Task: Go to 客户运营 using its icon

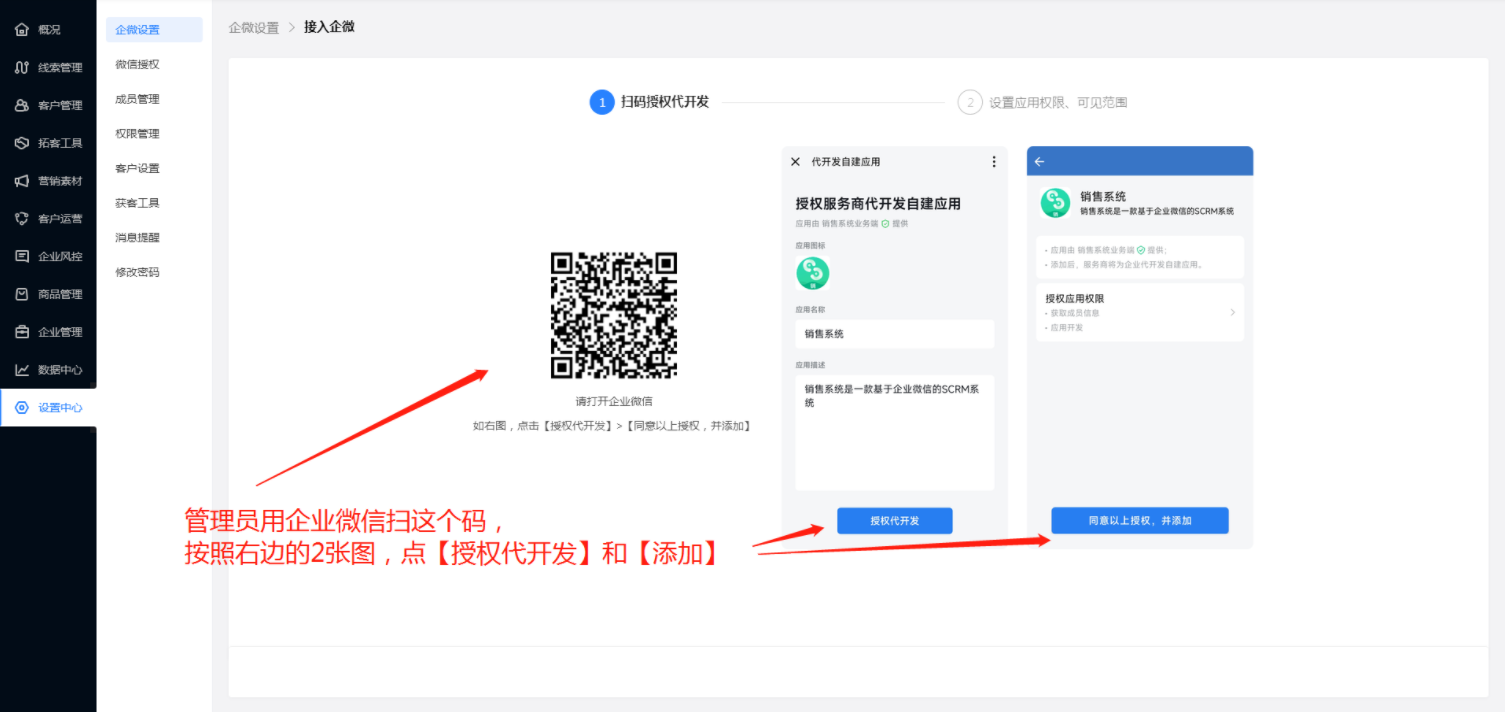Action: (22, 219)
